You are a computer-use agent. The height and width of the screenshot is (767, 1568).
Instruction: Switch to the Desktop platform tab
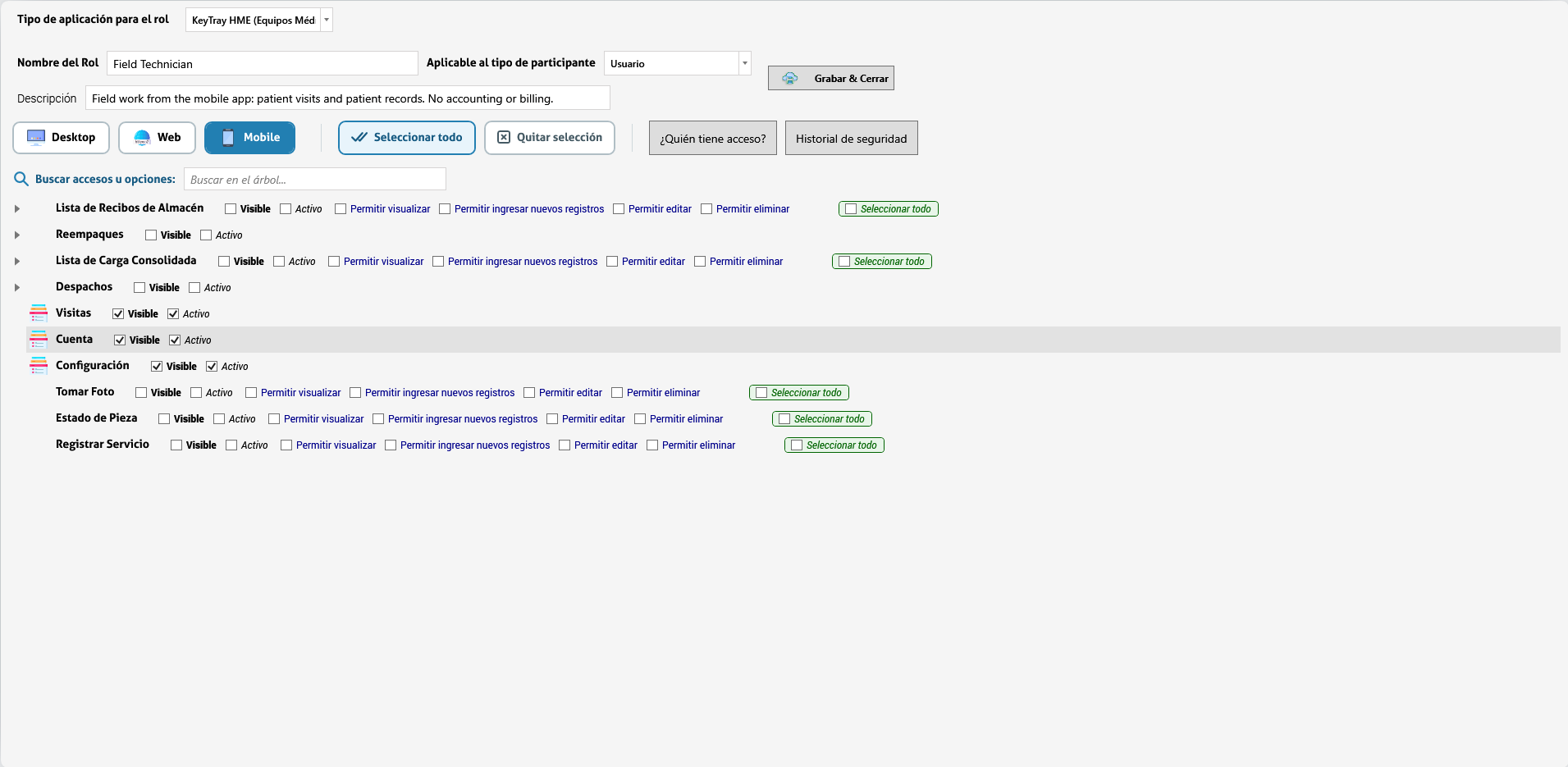tap(62, 138)
